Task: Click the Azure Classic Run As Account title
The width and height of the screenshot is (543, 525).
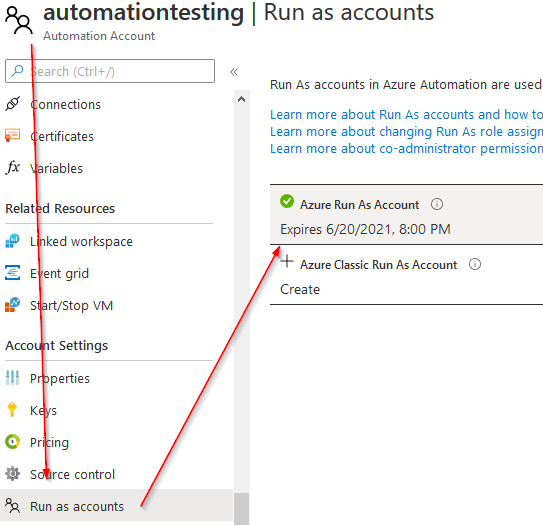Action: pyautogui.click(x=379, y=265)
